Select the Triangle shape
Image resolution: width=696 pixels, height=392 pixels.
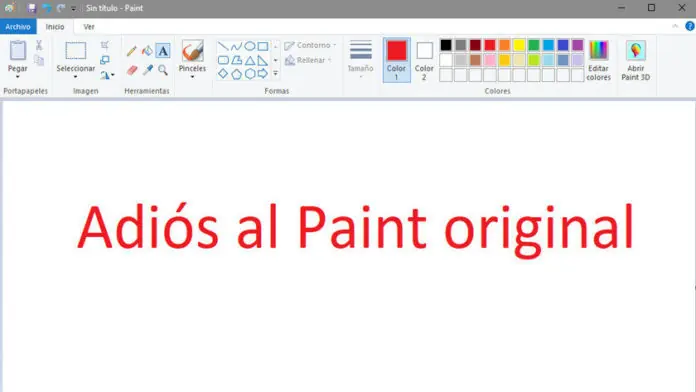[250, 60]
